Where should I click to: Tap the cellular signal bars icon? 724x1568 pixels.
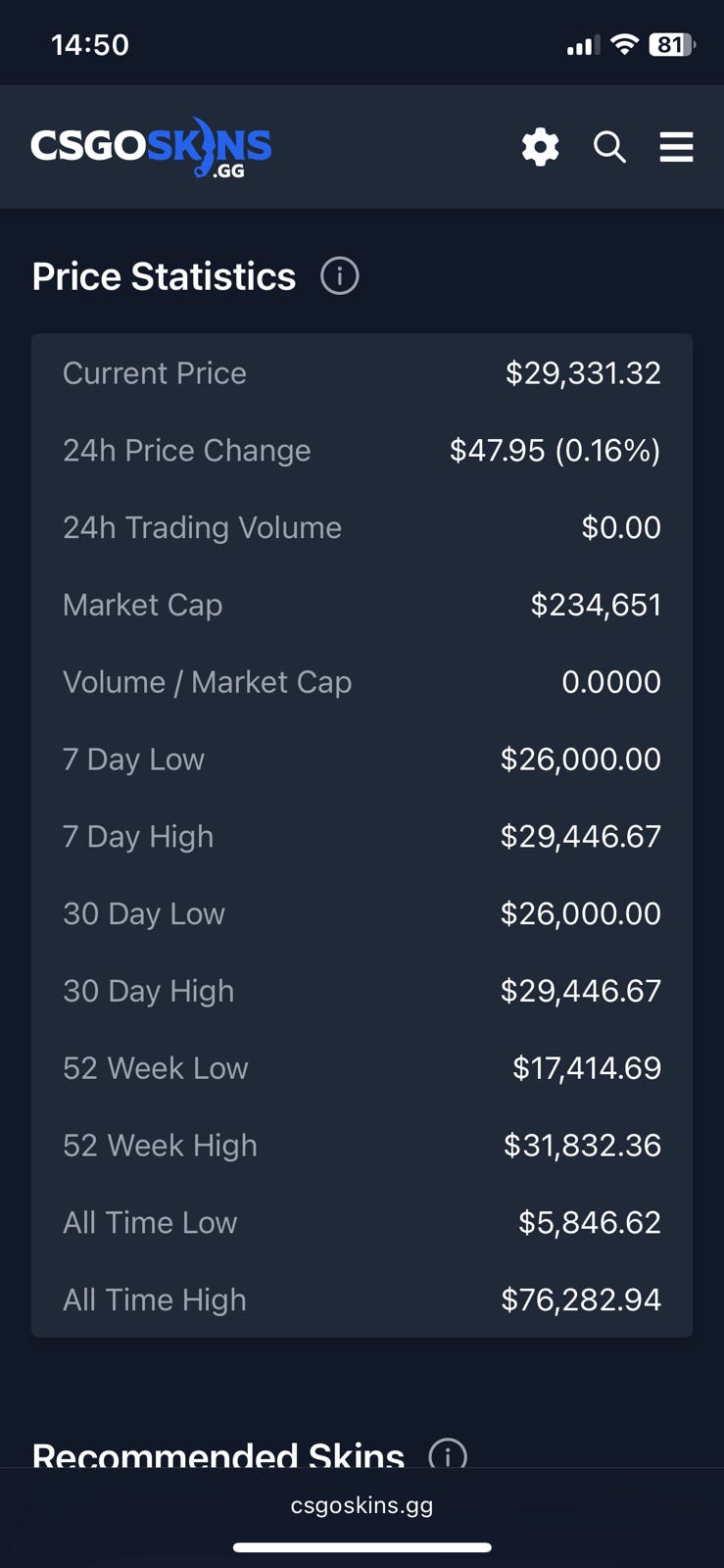(583, 45)
